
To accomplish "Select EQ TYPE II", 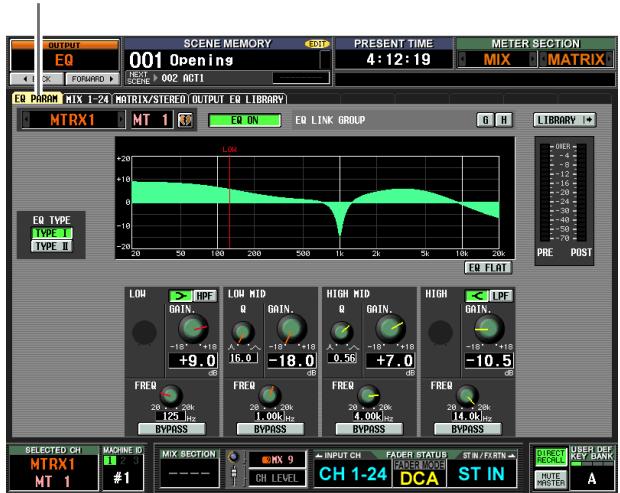I will point(52,246).
